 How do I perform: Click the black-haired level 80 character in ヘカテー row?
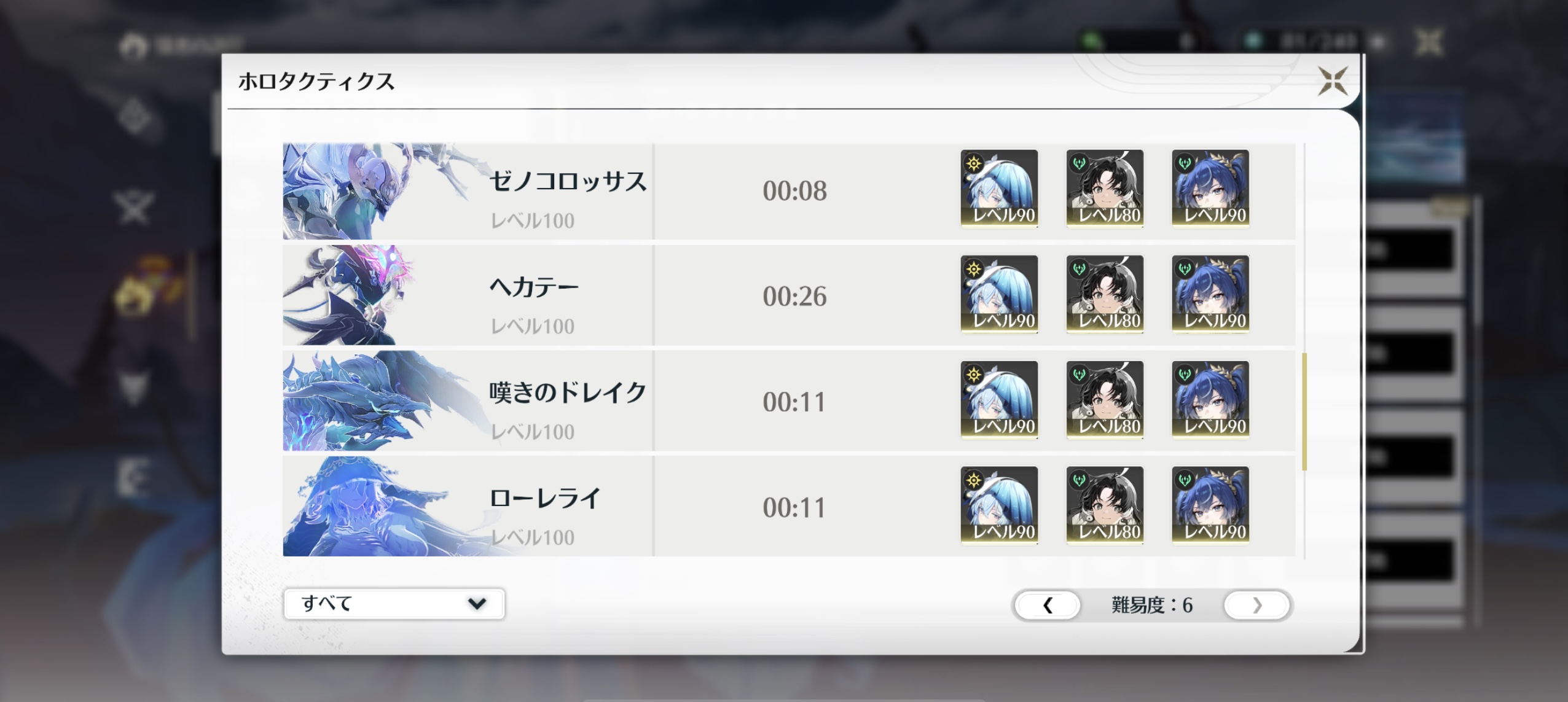click(1105, 294)
